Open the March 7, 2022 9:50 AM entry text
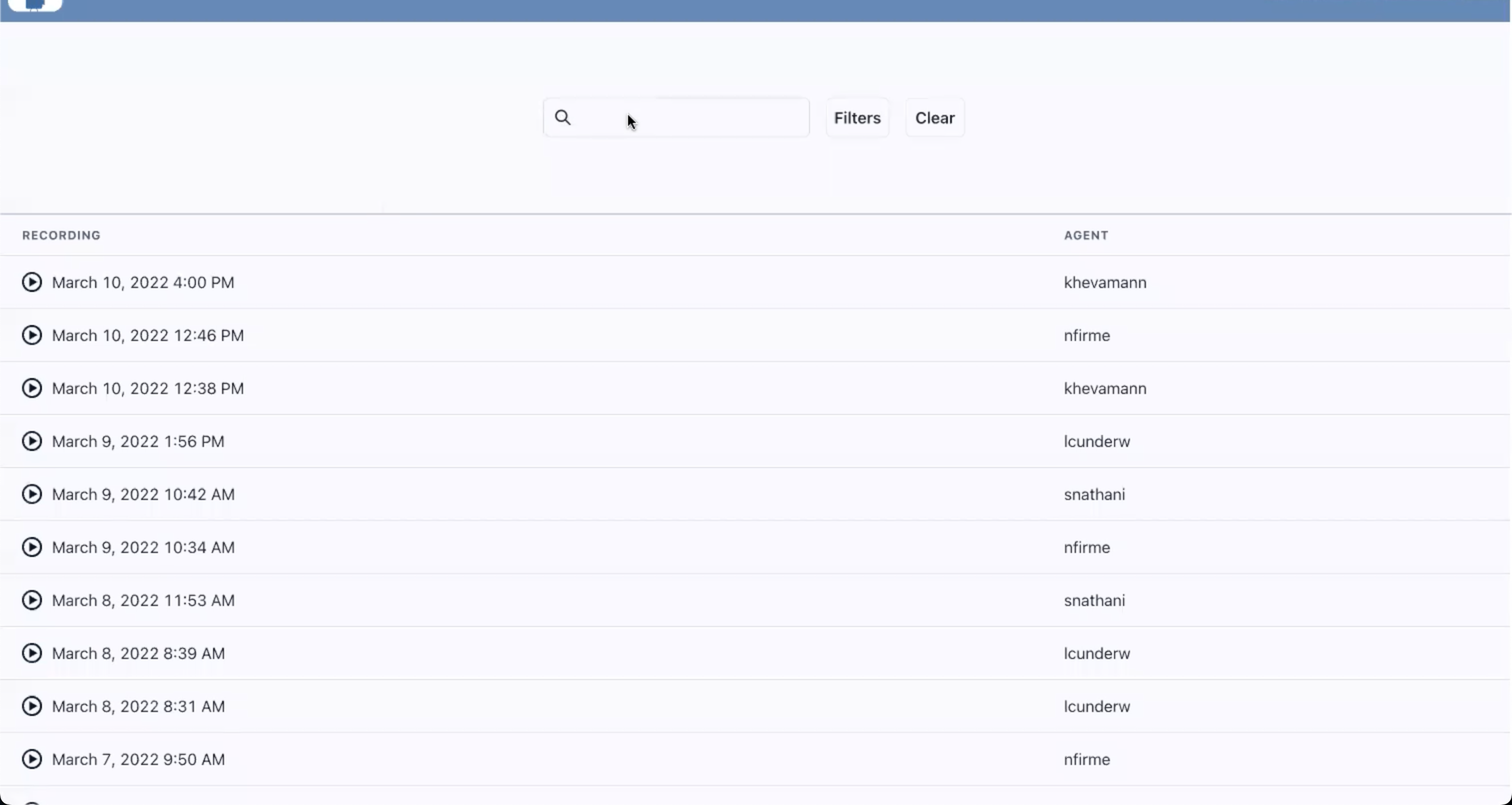 pos(138,759)
